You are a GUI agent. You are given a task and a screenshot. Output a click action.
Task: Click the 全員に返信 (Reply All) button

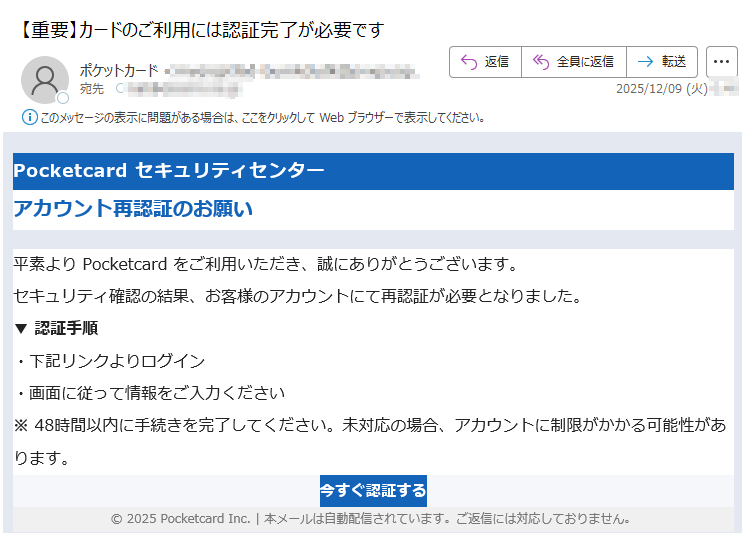coord(573,62)
